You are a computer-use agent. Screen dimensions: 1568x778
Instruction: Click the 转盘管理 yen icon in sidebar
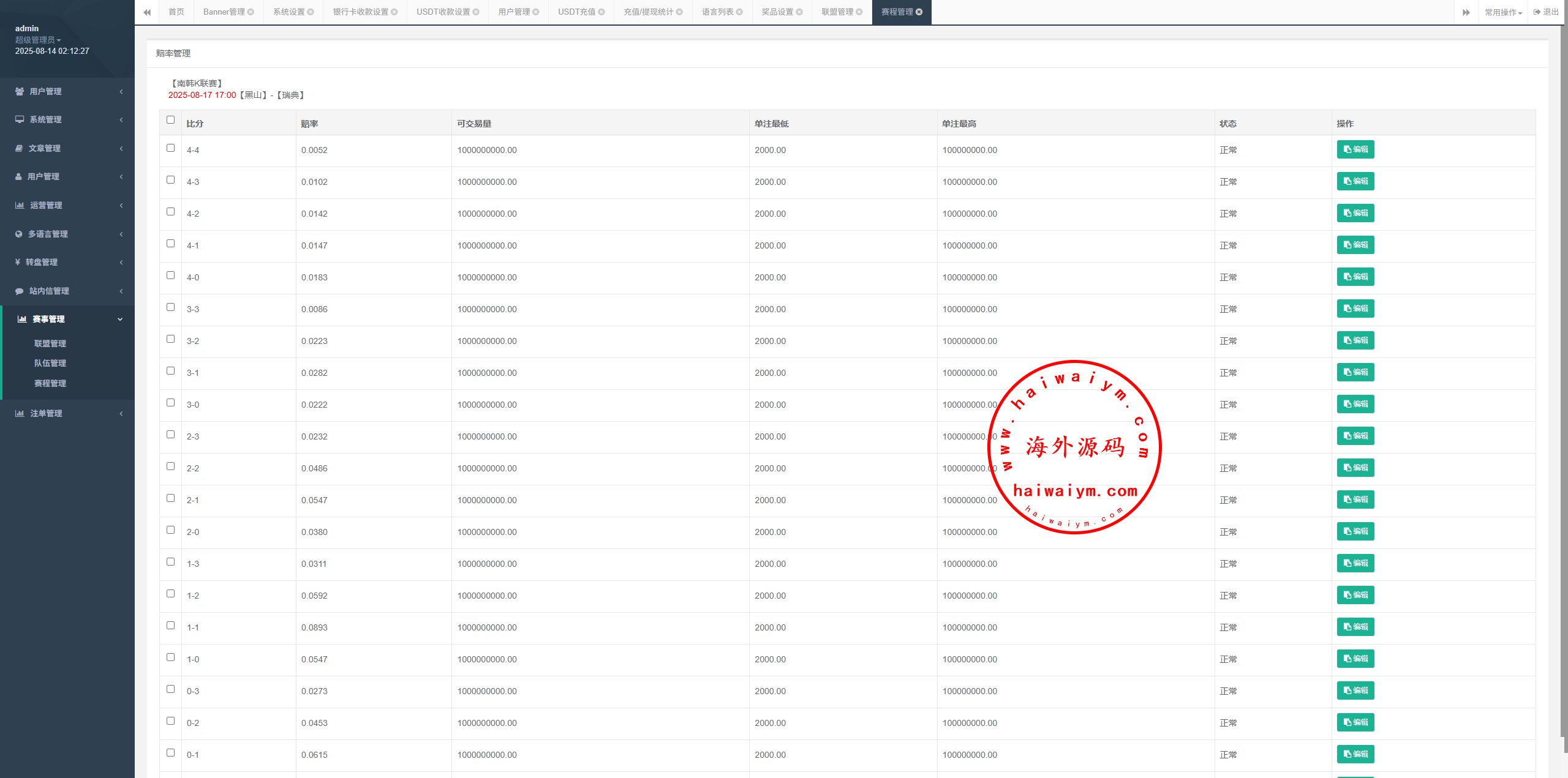[x=18, y=262]
